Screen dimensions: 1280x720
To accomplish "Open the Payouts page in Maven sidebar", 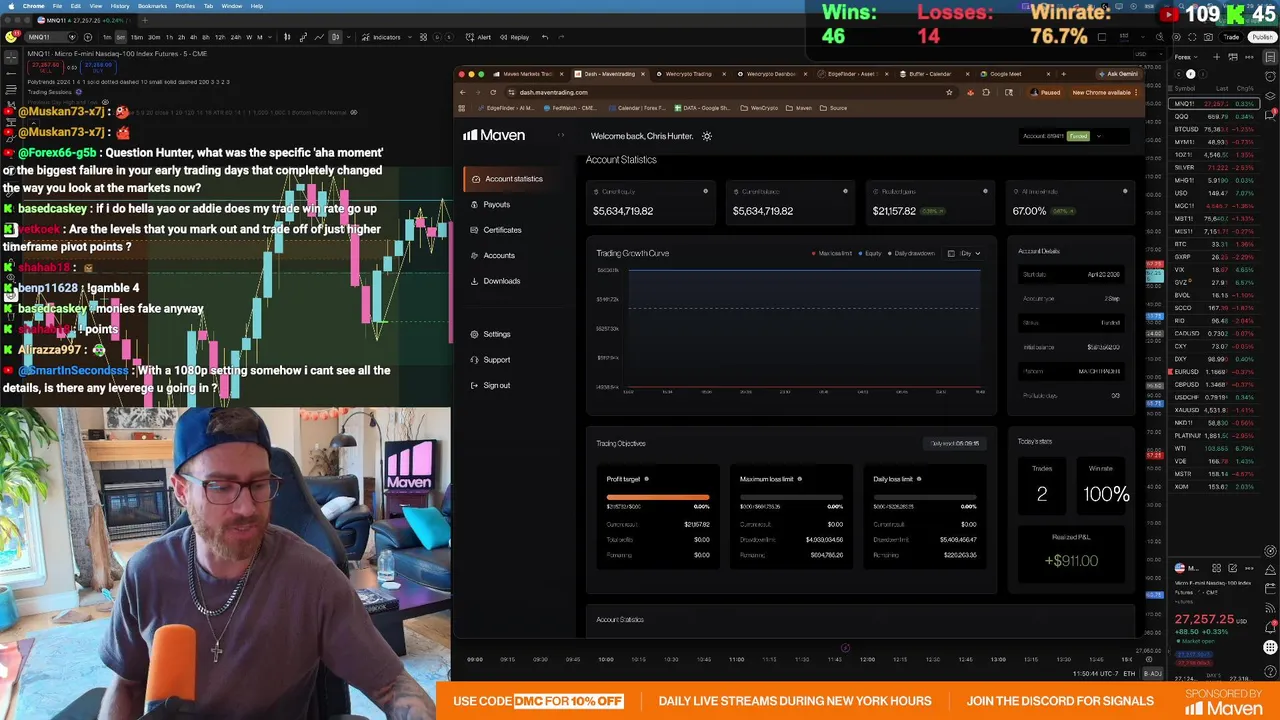I will tap(490, 204).
